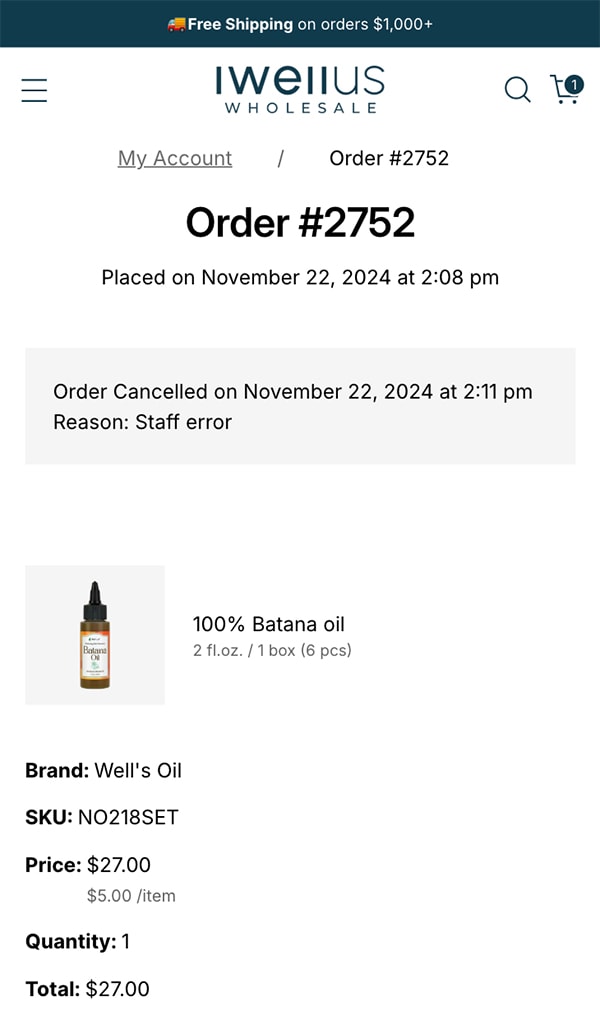The height and width of the screenshot is (1016, 600).
Task: Open the shopping cart
Action: [563, 91]
